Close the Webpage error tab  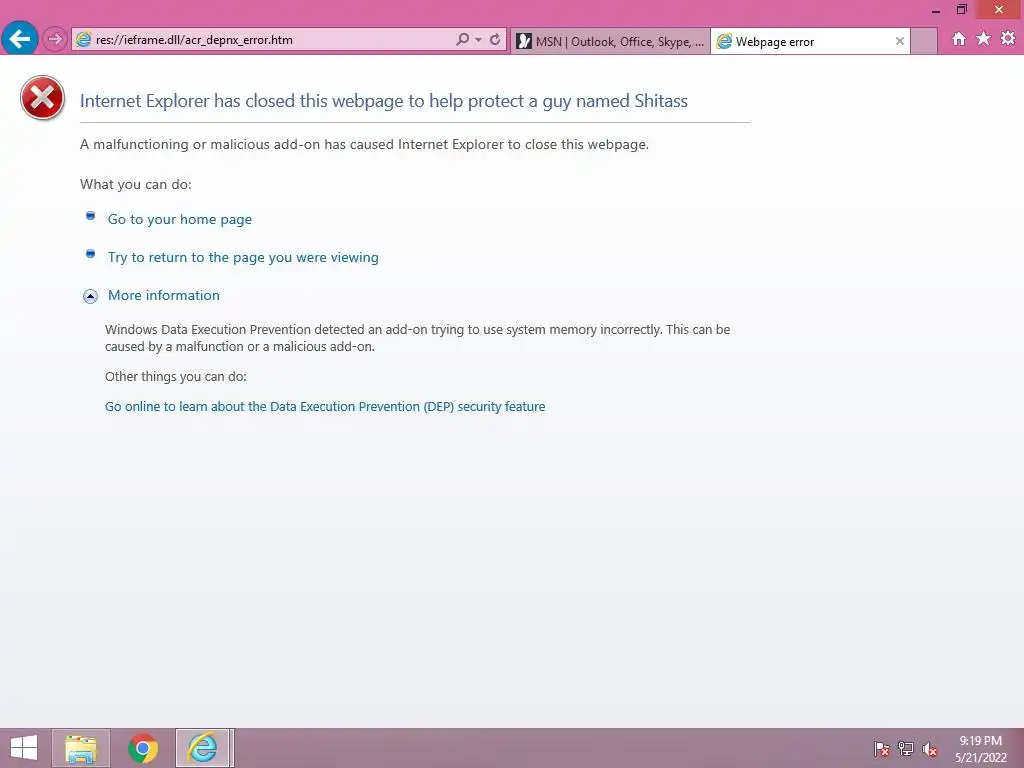(899, 41)
